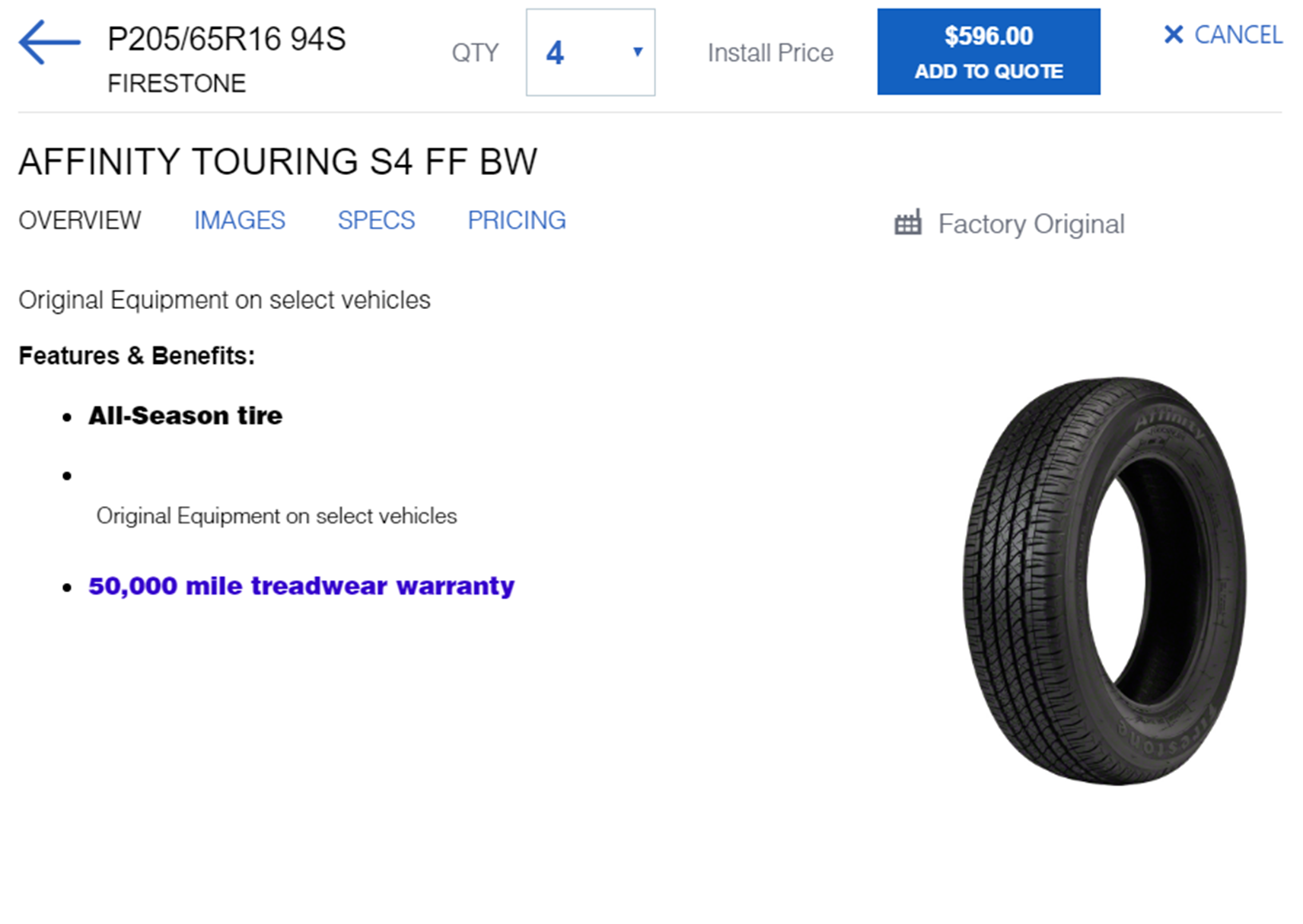Click the Factory Original label

click(1031, 225)
